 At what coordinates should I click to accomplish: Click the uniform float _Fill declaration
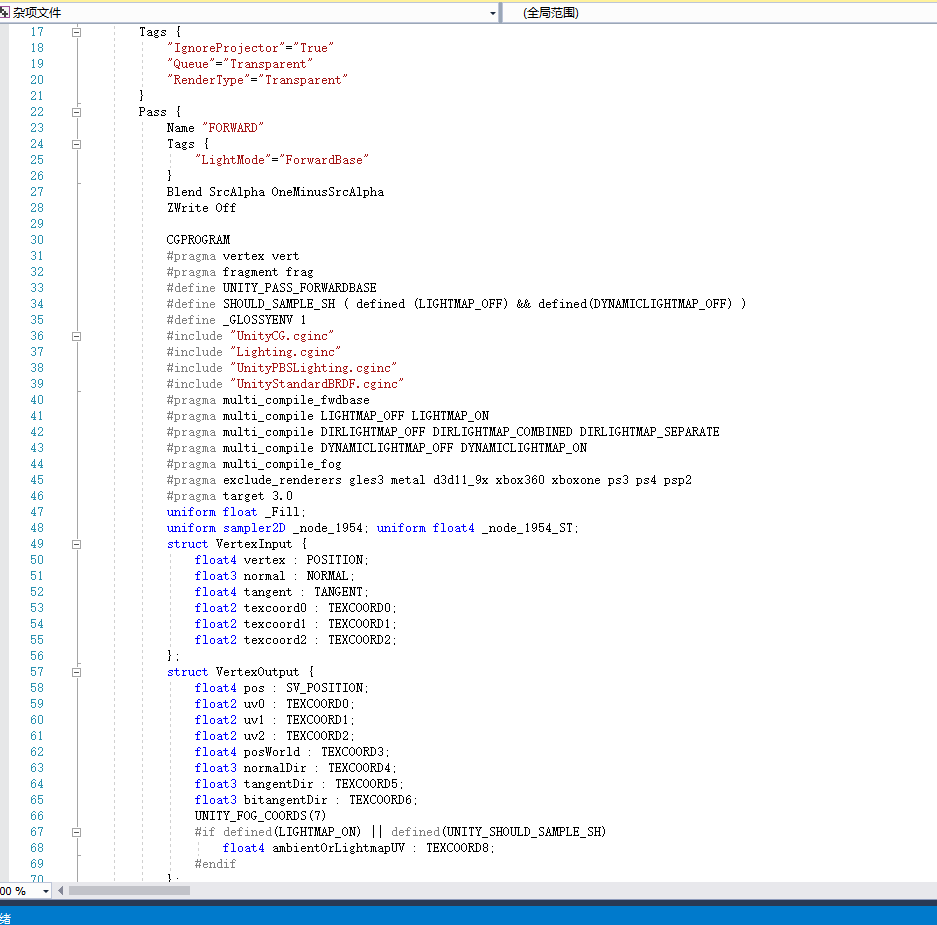pos(236,512)
